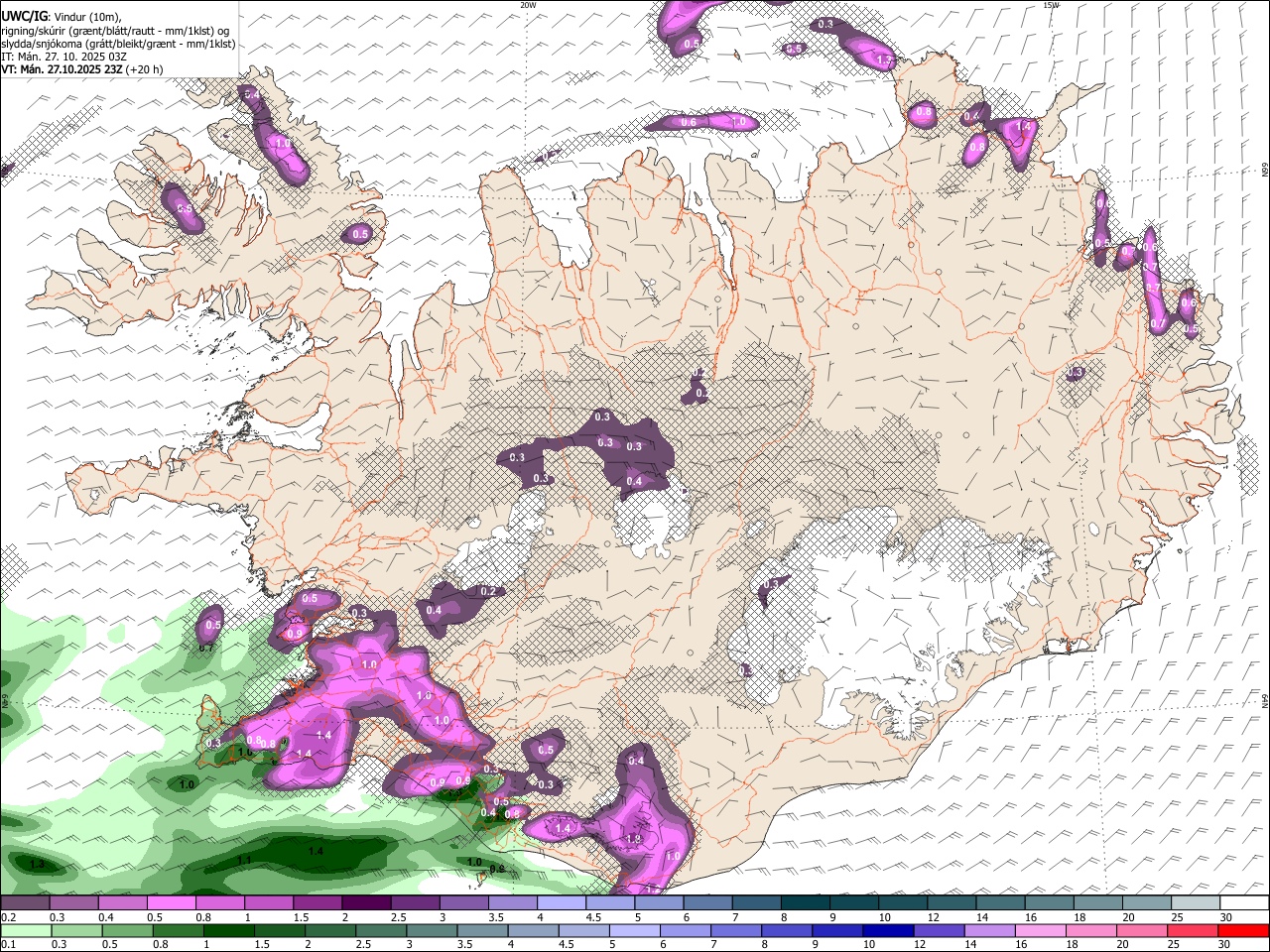Click the '12' label in the upper legend row
This screenshot has width=1270, height=952.
pos(933,917)
